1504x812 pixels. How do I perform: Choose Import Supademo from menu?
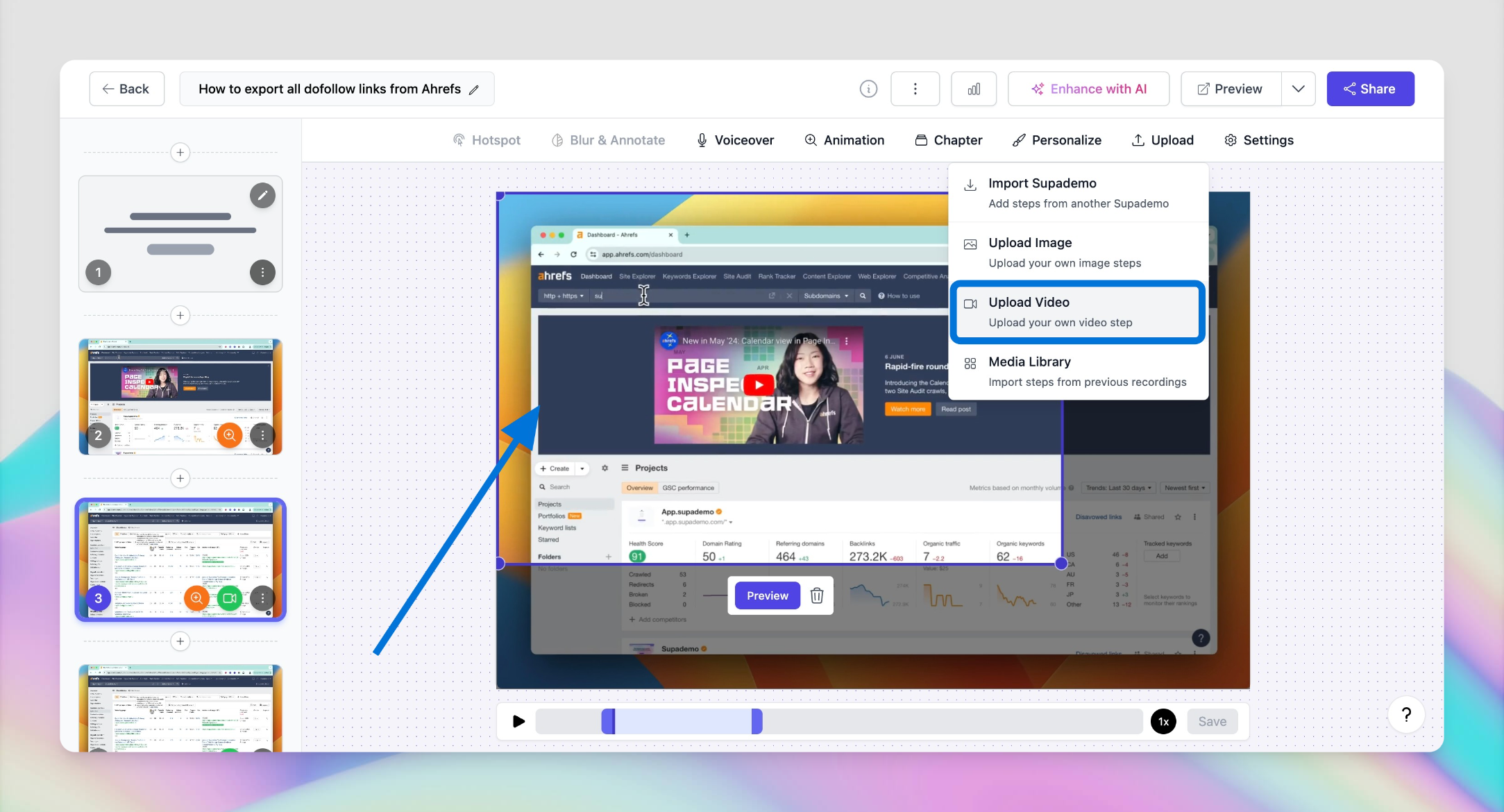coord(1079,193)
